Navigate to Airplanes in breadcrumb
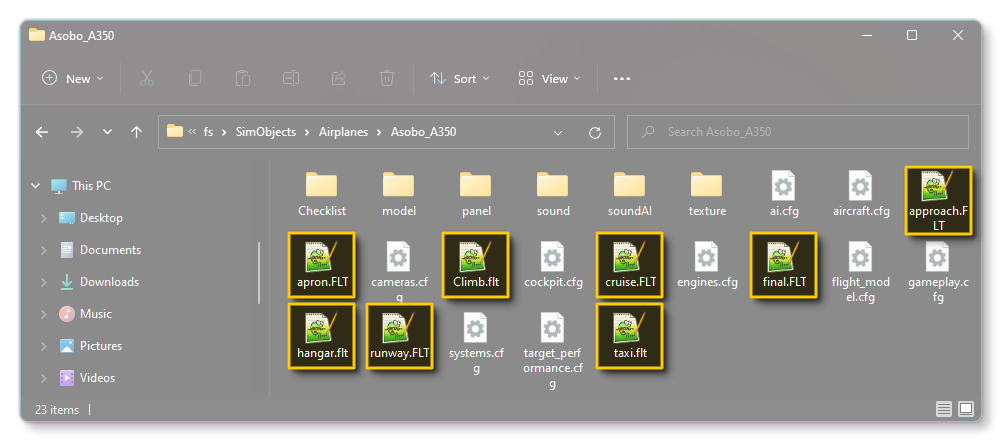The width and height of the screenshot is (1002, 442). [344, 132]
